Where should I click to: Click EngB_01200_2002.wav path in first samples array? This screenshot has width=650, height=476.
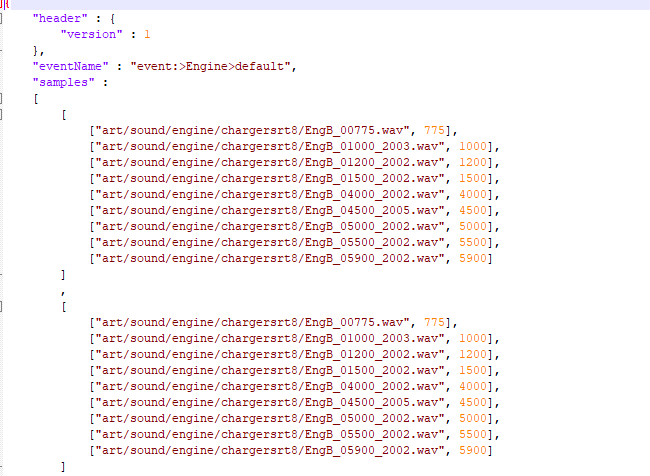270,163
